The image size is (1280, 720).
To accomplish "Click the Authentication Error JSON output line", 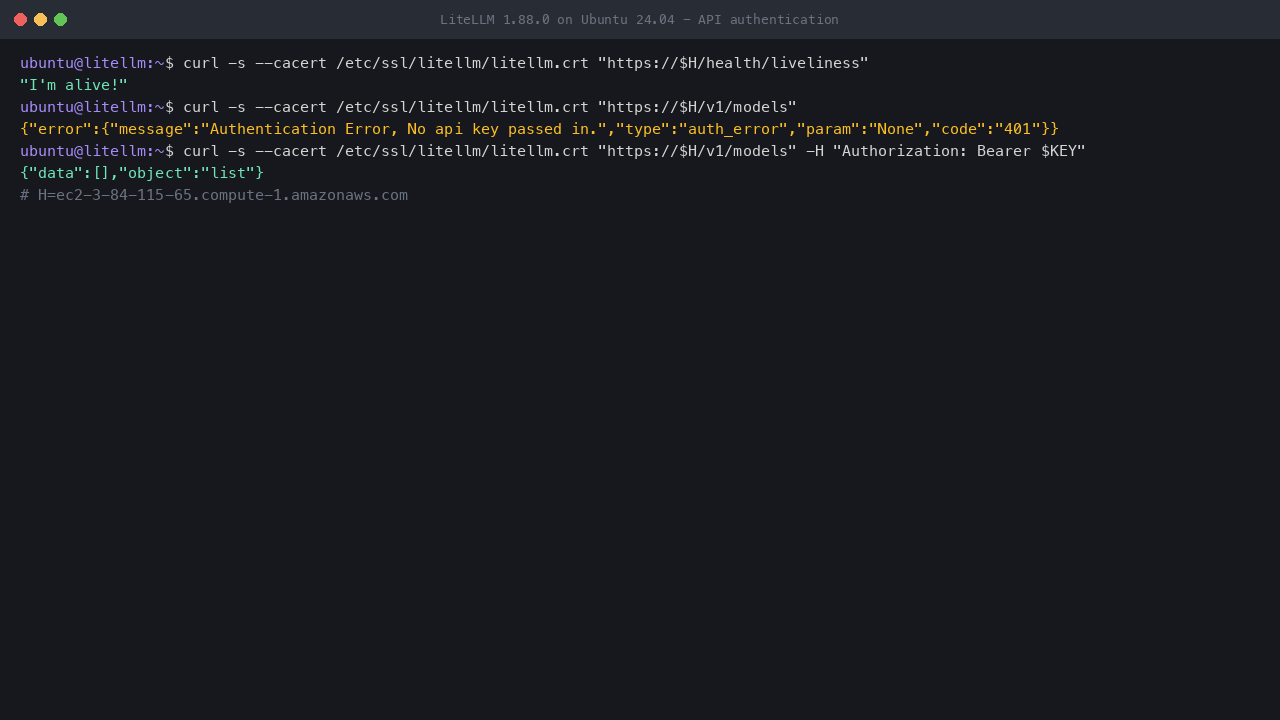I will coord(539,129).
